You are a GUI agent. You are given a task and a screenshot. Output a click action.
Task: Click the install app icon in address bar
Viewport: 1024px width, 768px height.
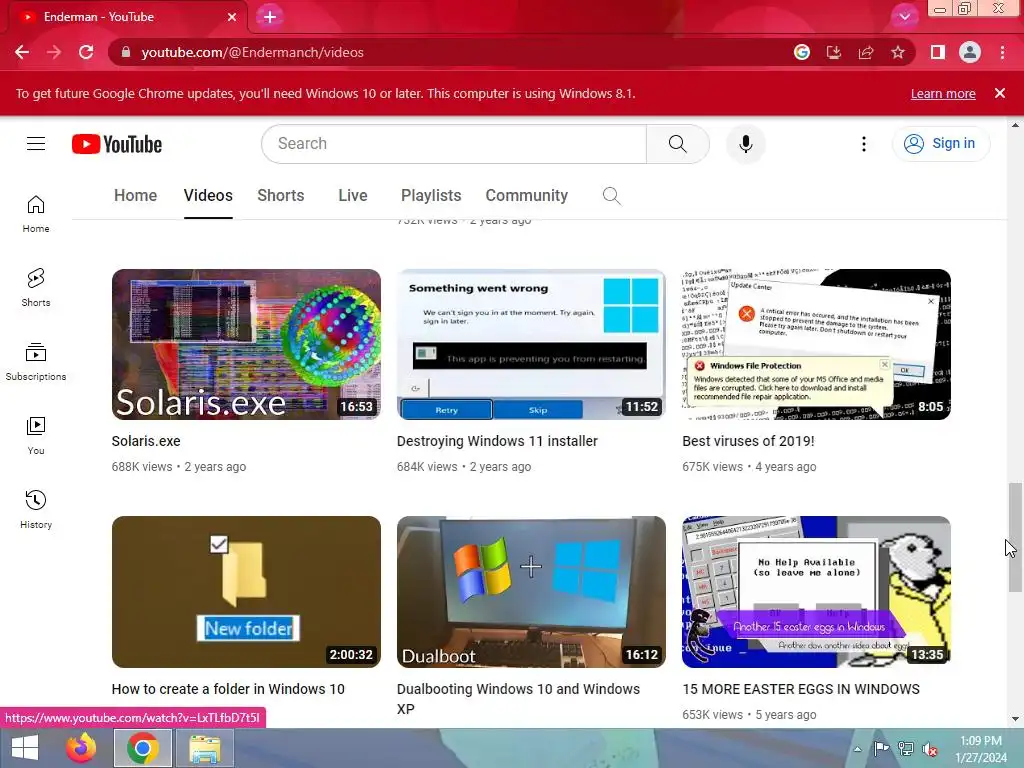834,52
